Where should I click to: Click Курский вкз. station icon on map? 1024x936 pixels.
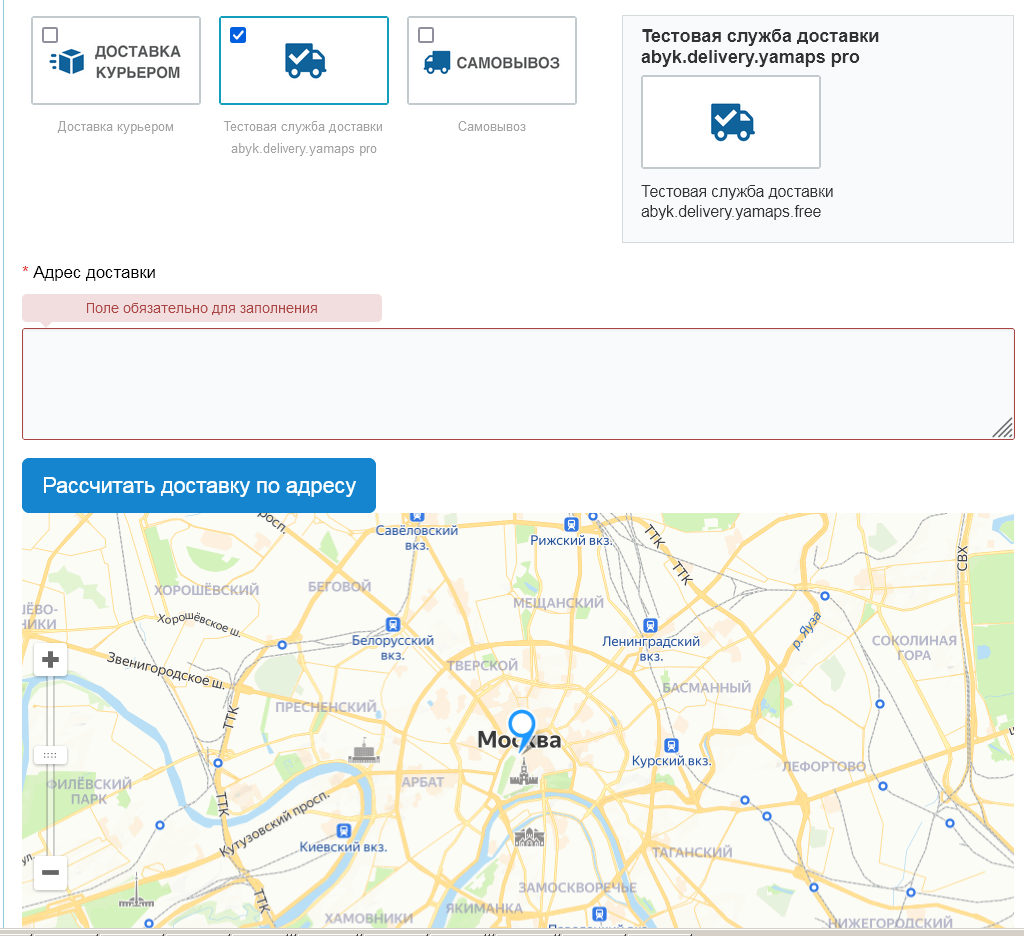pos(671,745)
